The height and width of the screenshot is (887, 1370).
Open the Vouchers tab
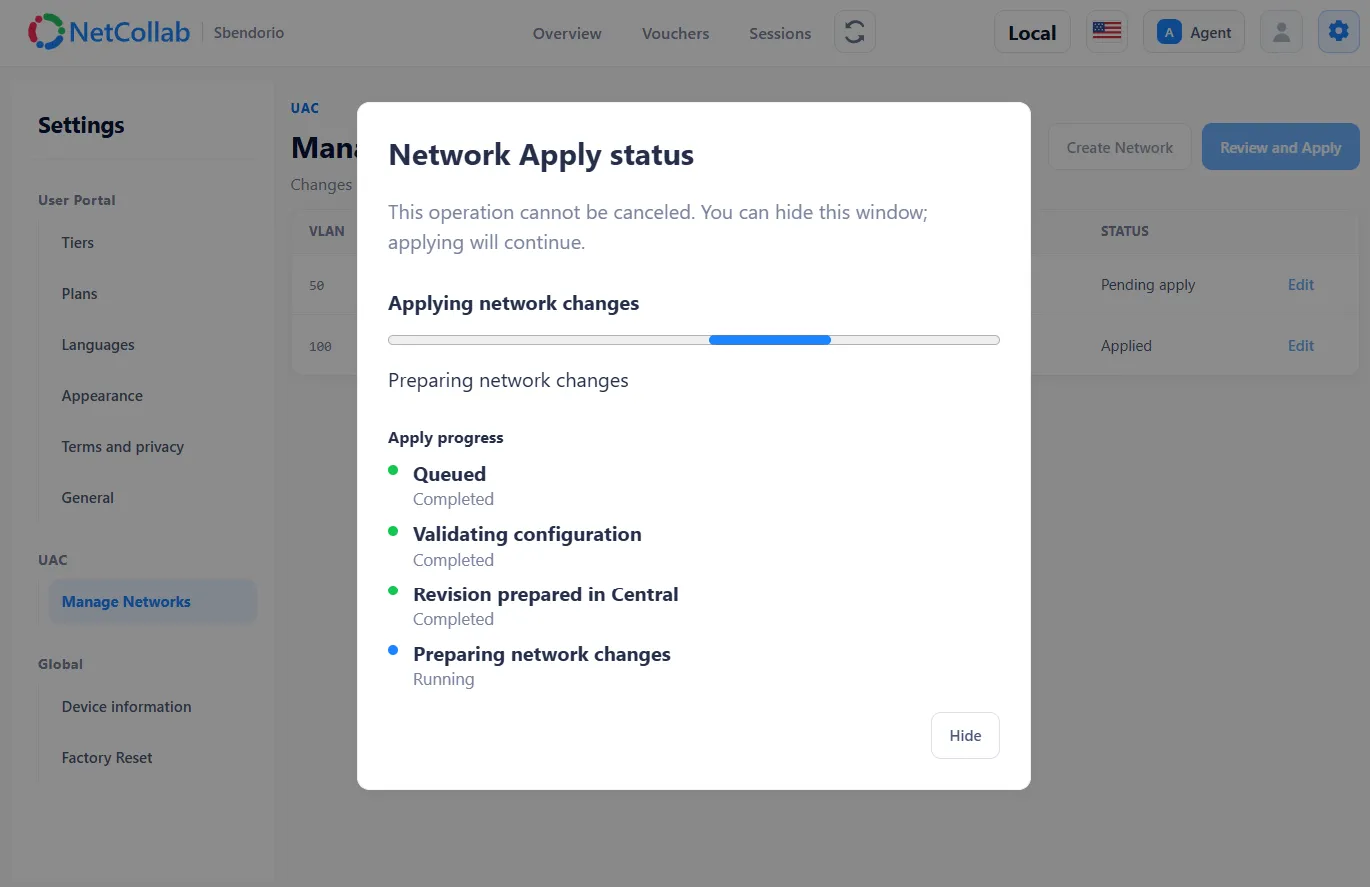point(675,33)
